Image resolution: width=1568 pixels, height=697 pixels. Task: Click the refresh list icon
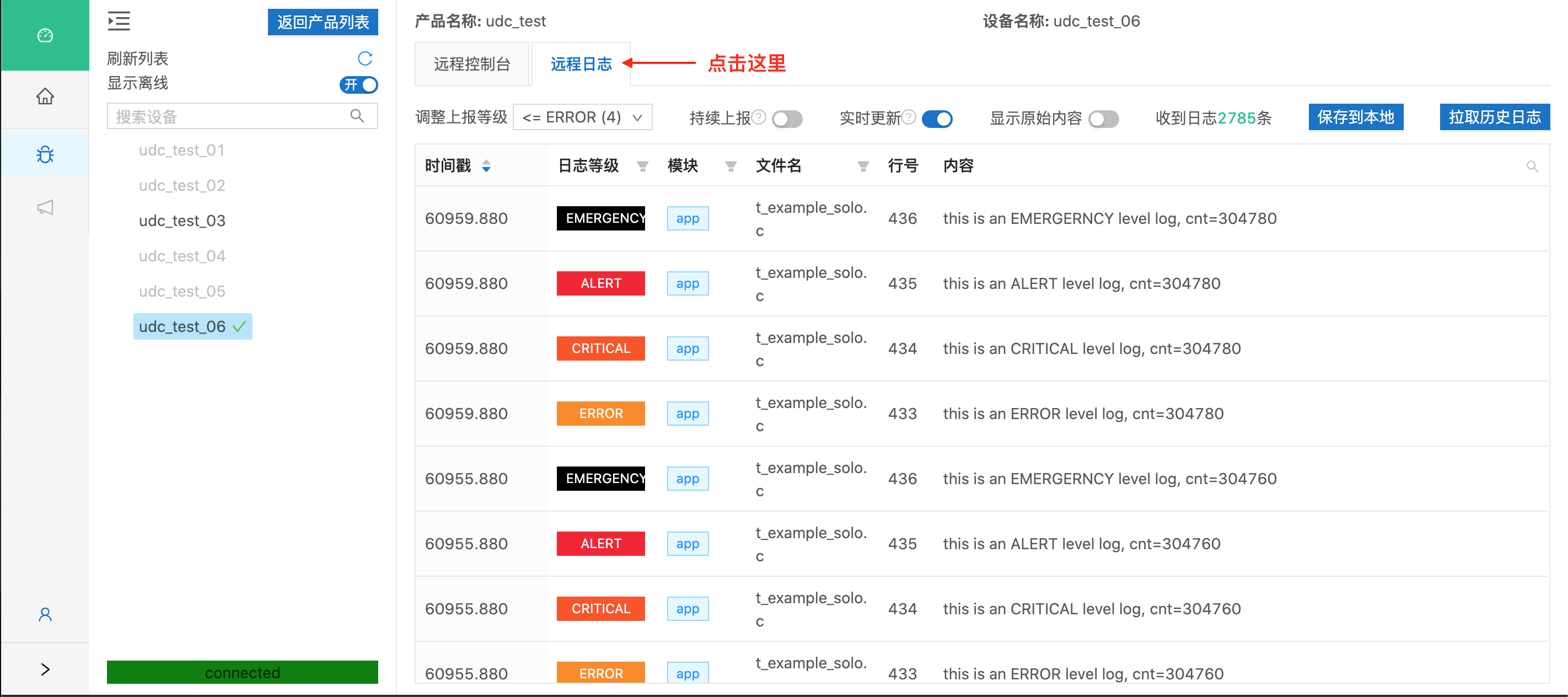(364, 58)
